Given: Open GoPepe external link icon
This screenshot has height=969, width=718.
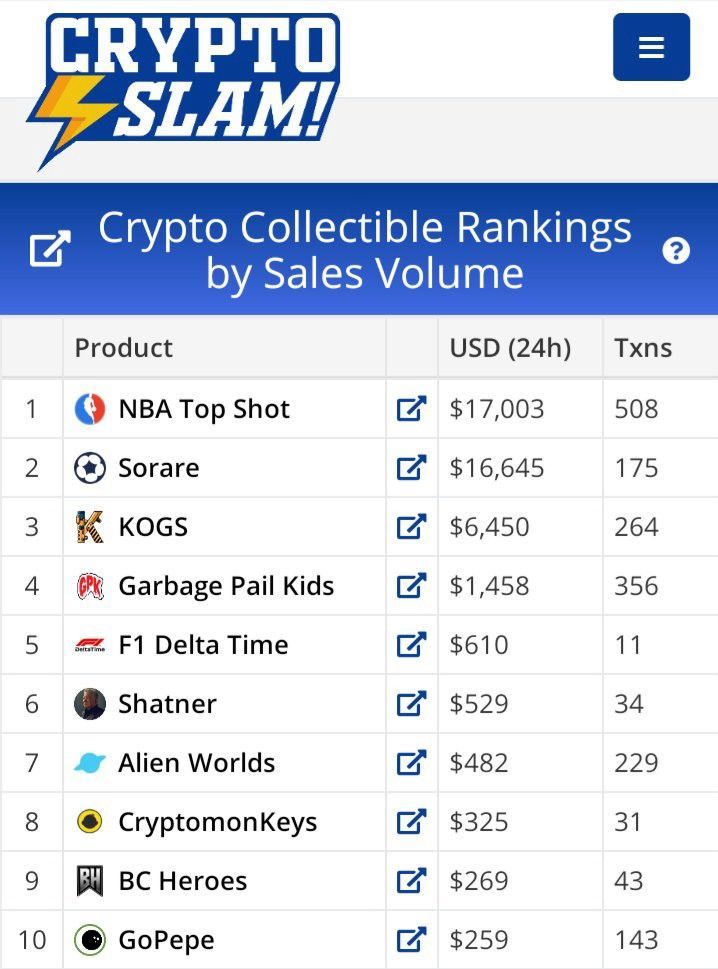Looking at the screenshot, I should tap(412, 940).
